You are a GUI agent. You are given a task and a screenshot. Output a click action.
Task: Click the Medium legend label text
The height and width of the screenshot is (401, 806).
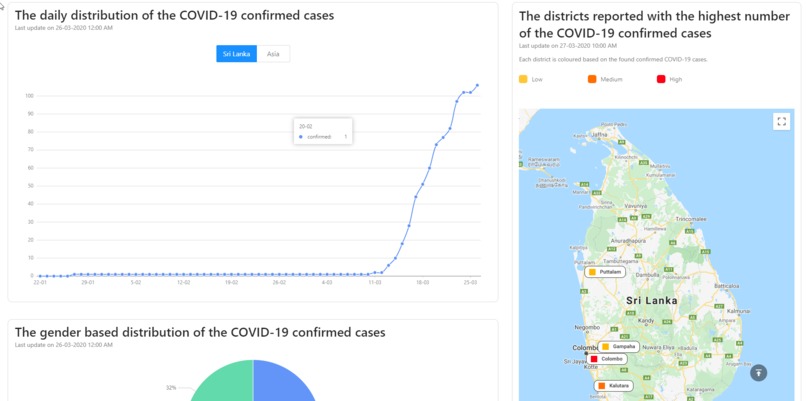click(611, 80)
